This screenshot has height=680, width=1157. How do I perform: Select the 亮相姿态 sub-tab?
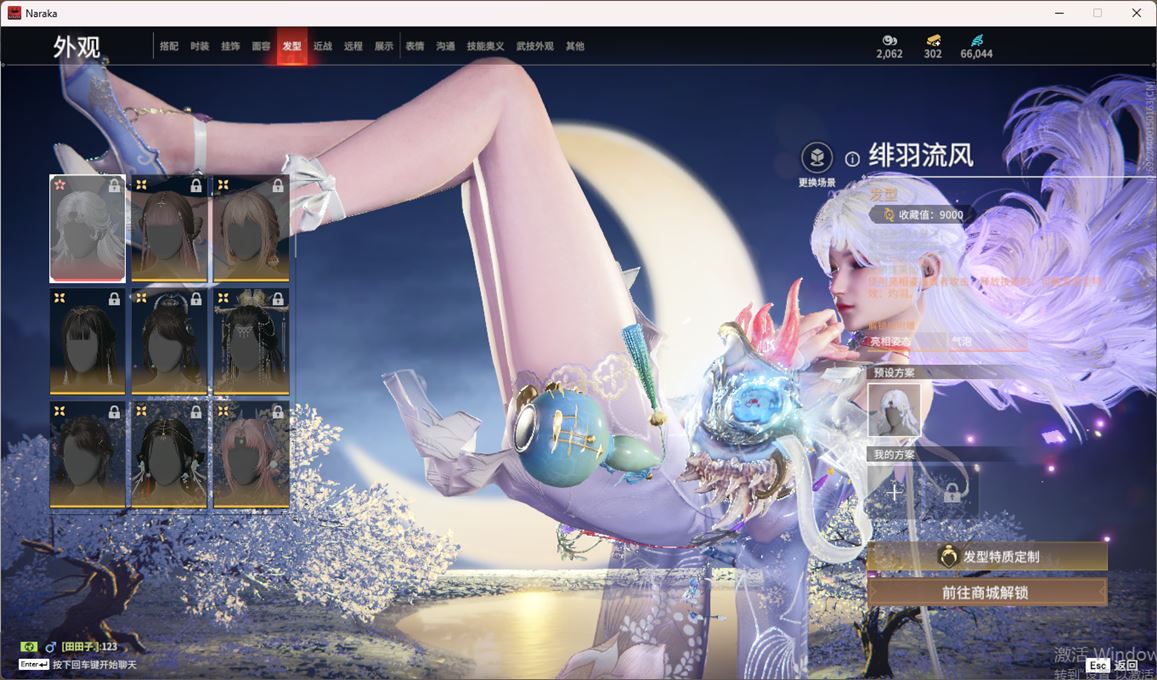(906, 341)
